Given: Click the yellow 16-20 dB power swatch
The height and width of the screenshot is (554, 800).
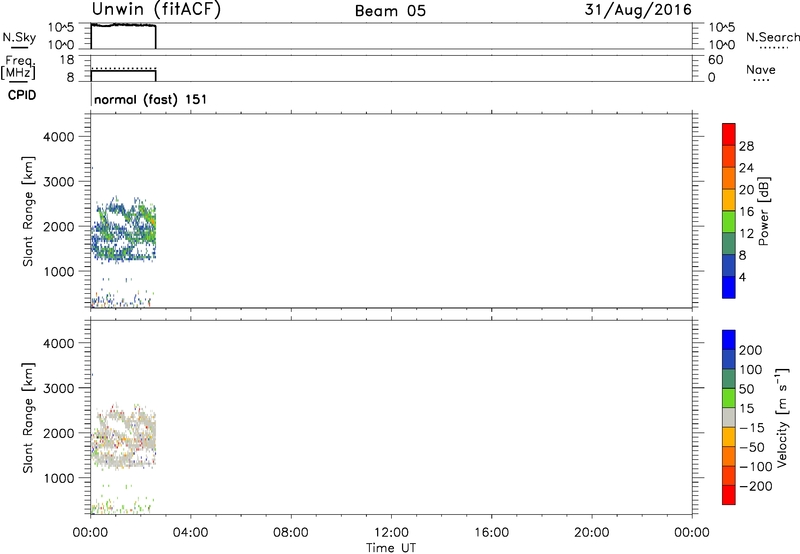Looking at the screenshot, I should (729, 200).
